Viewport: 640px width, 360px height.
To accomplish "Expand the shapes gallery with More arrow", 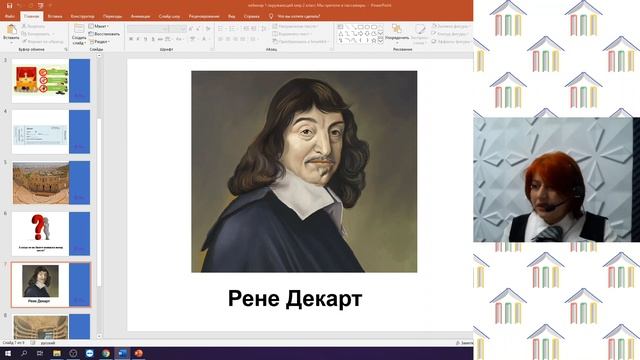I will [380, 41].
